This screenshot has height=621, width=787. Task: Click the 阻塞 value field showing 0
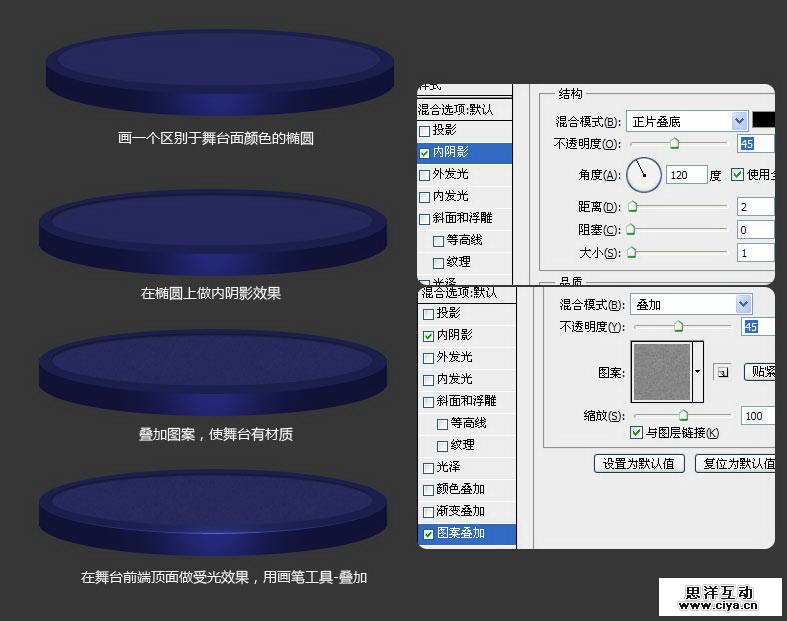click(x=755, y=230)
